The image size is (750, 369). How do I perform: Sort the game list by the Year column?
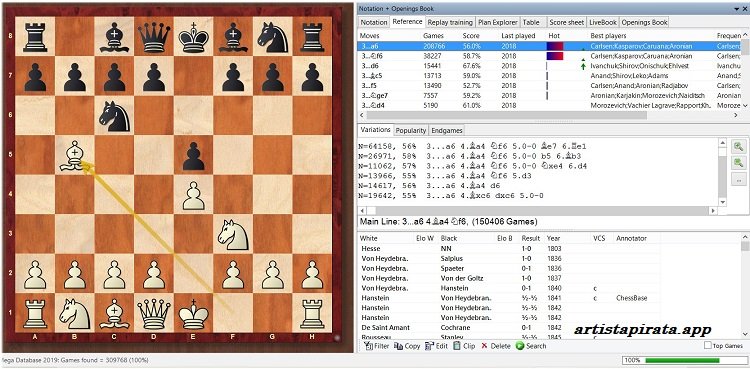tap(554, 238)
